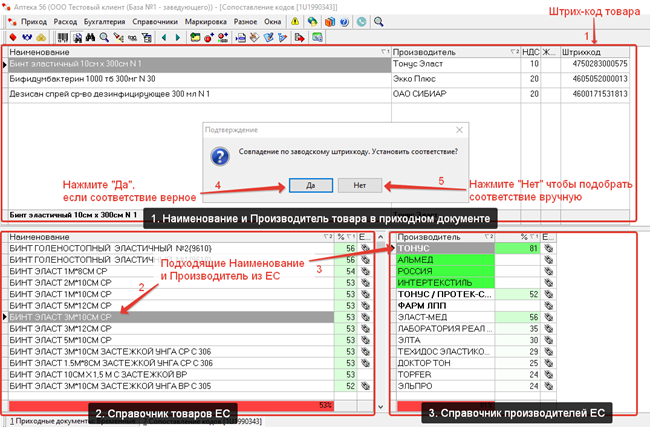The height and width of the screenshot is (427, 650).
Task: Open the Расход menu
Action: pos(65,22)
